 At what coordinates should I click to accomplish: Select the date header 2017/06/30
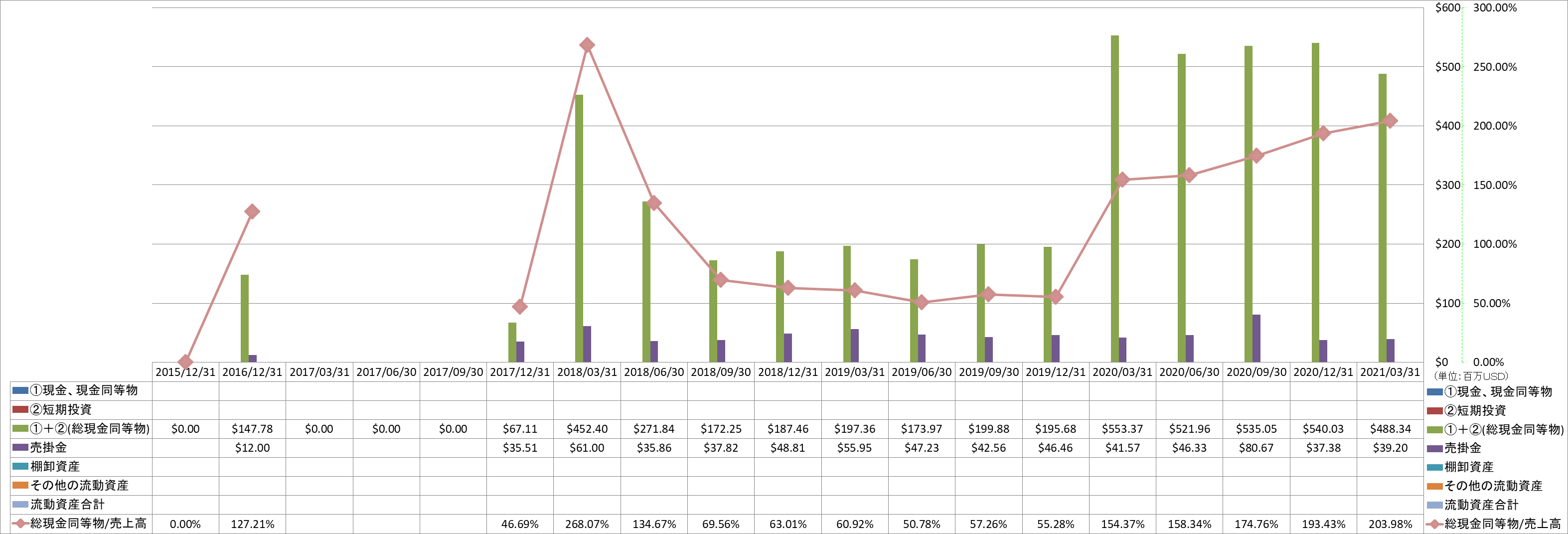tap(386, 372)
